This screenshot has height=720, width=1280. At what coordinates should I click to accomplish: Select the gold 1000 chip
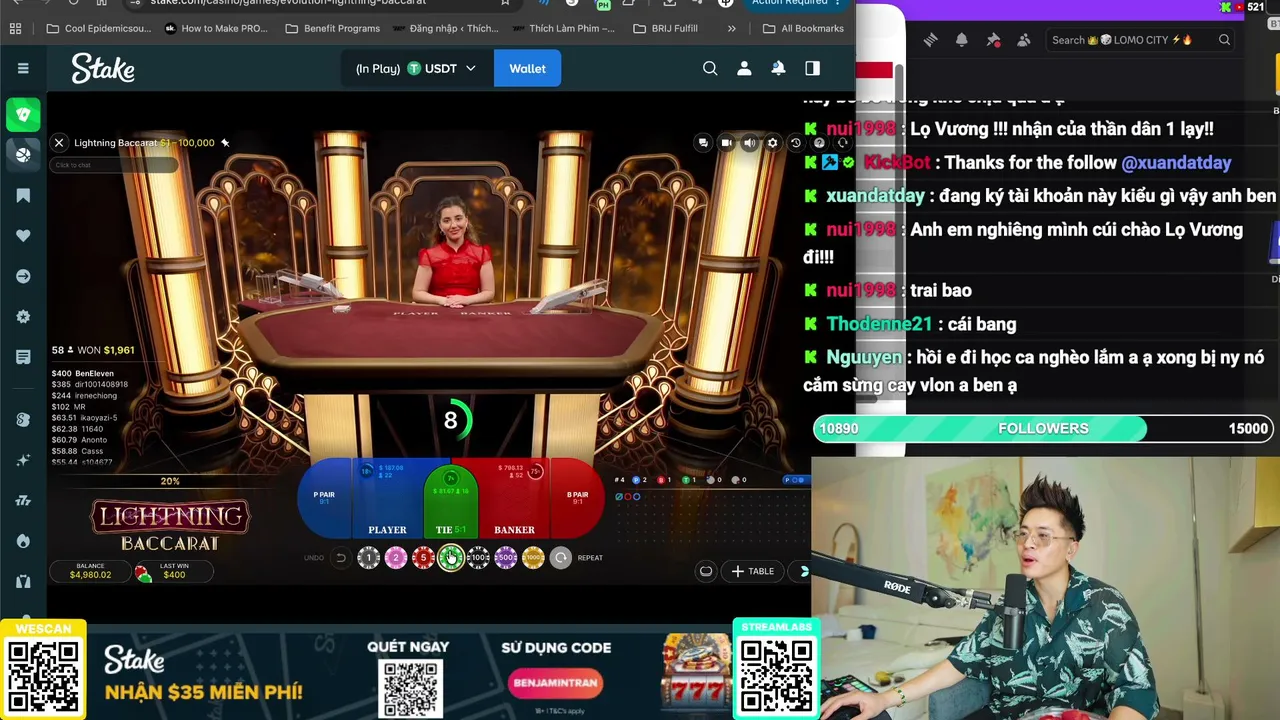point(533,558)
